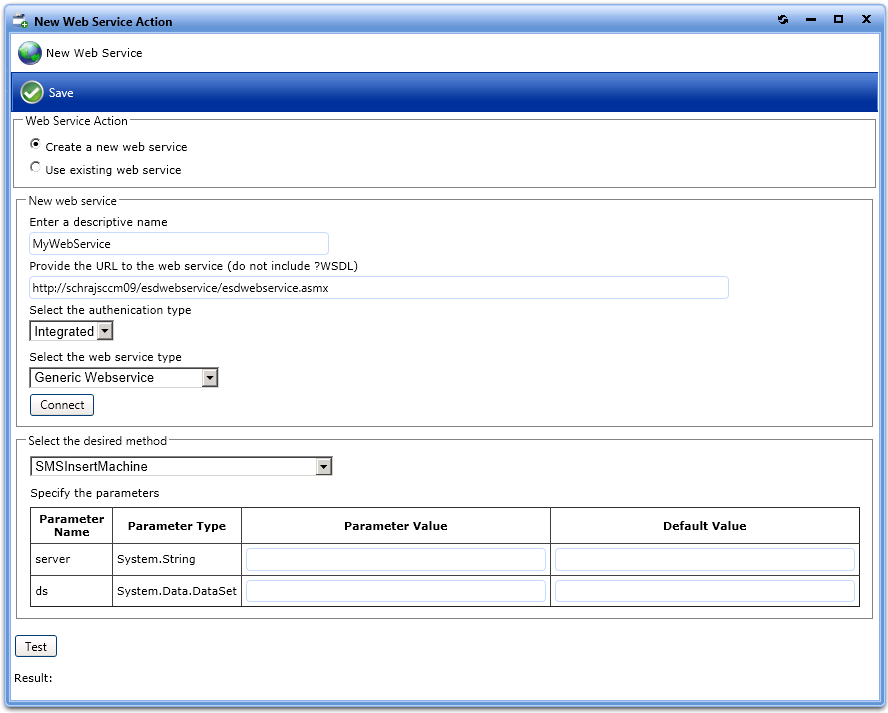Click the web service URL input field
Image resolution: width=888 pixels, height=713 pixels.
tap(379, 288)
